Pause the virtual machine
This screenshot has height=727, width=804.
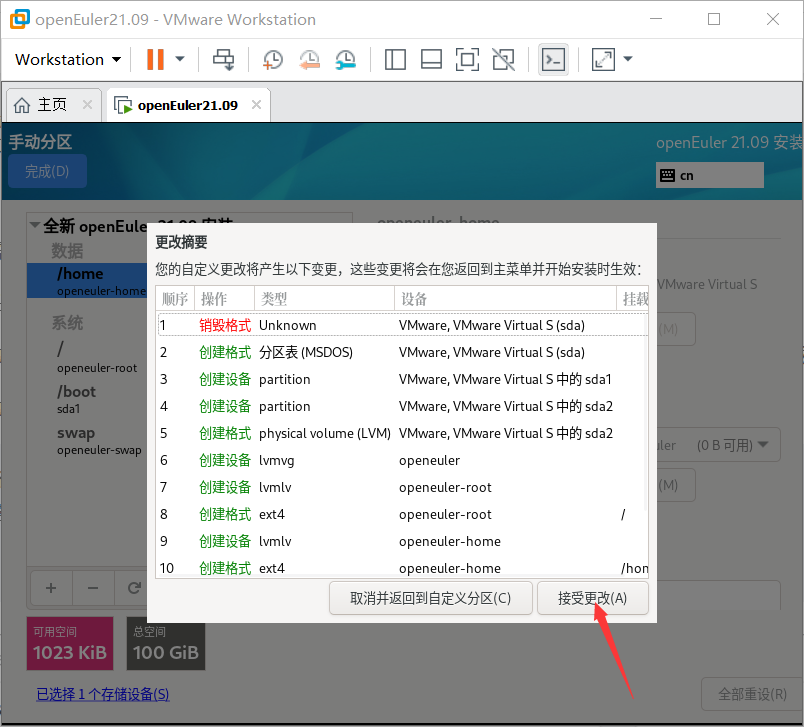pyautogui.click(x=155, y=59)
